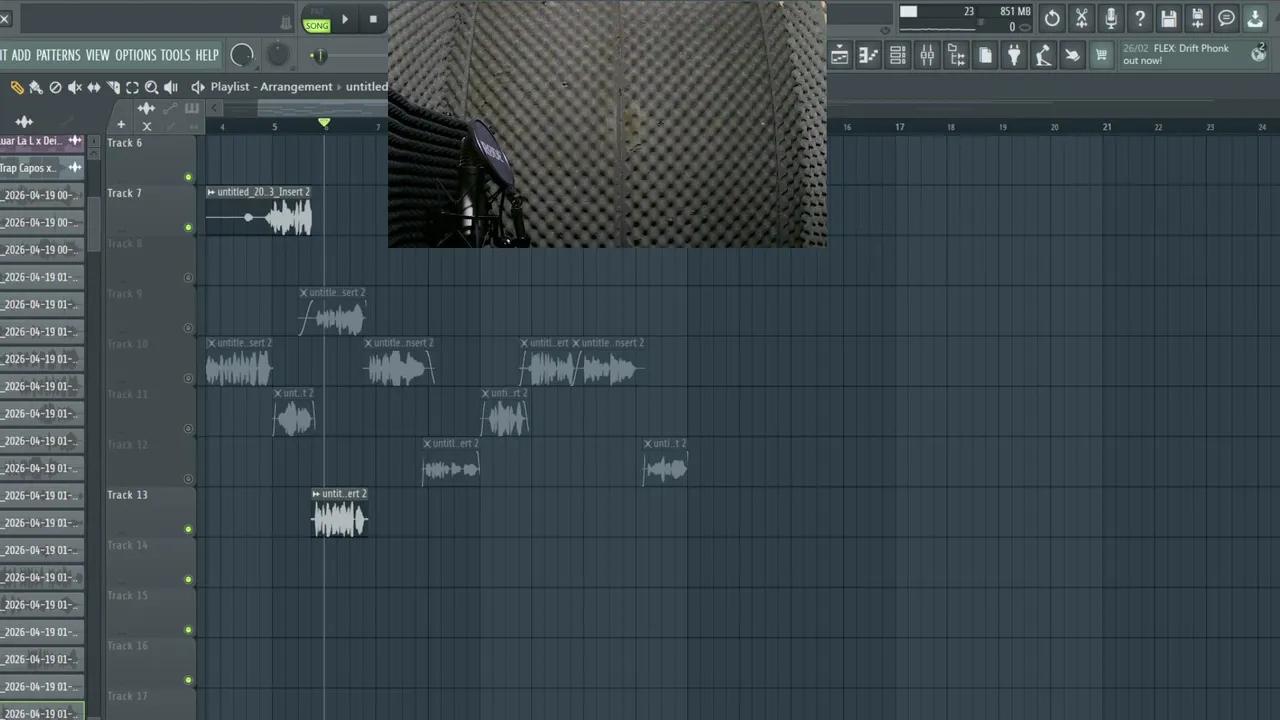
Task: Click the Undo history icon
Action: point(1052,18)
